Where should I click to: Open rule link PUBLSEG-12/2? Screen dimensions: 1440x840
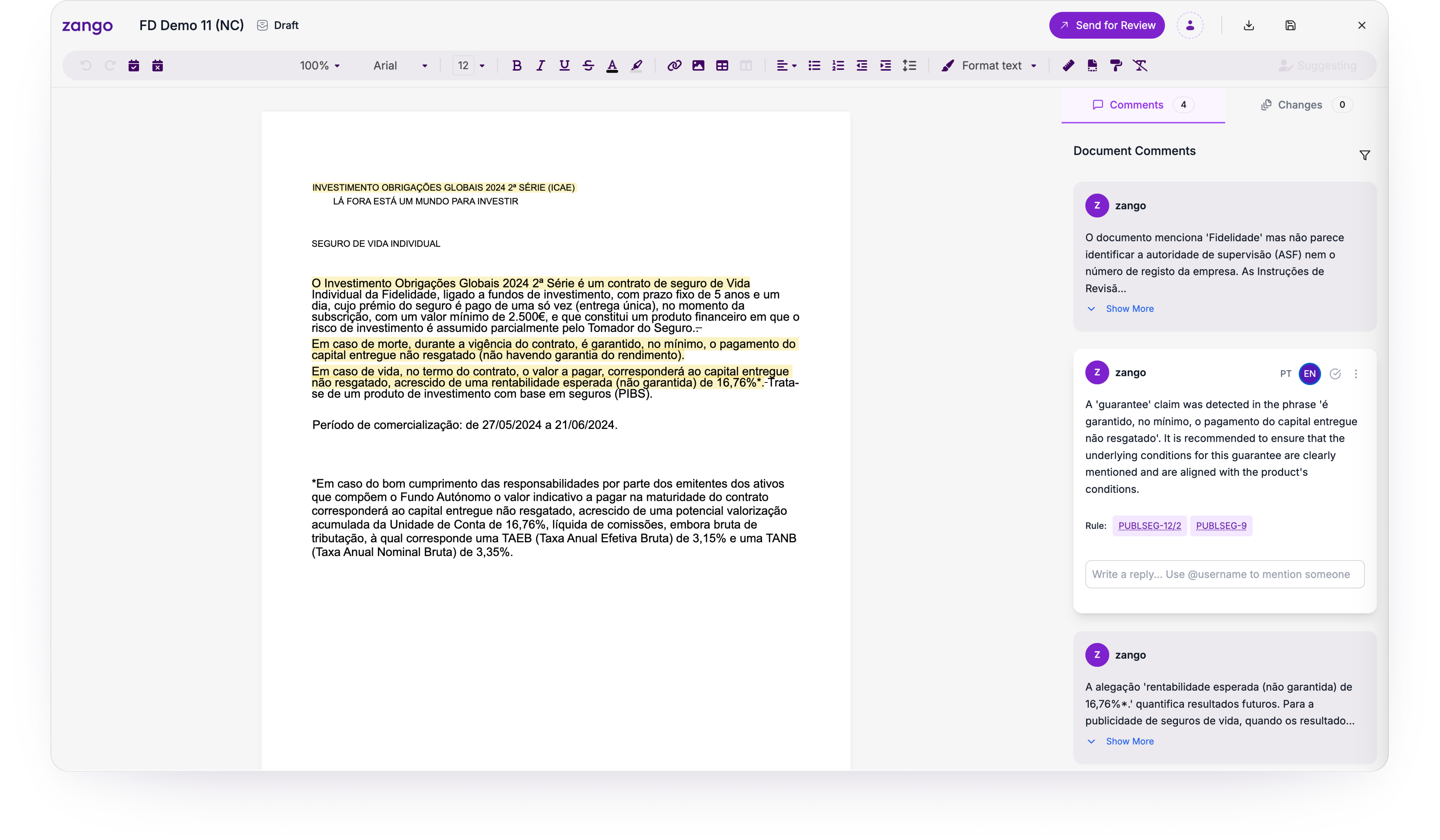tap(1150, 526)
